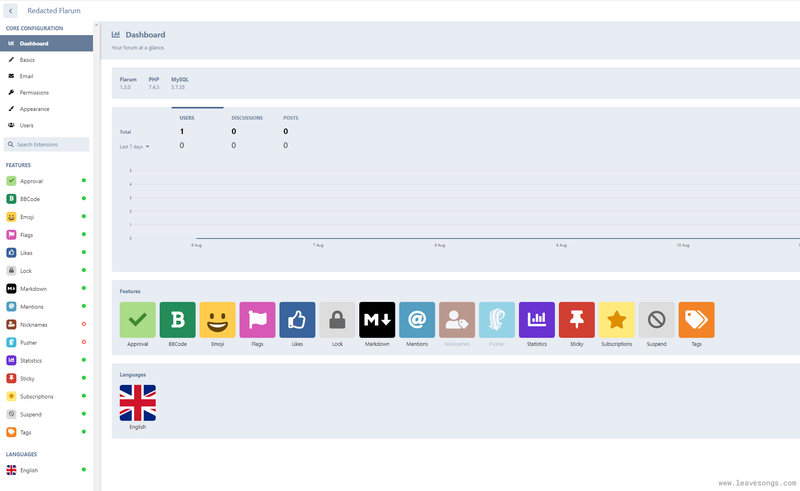Click the Redacted Flarum forum title
Screen dimensions: 800x491
(x=54, y=10)
